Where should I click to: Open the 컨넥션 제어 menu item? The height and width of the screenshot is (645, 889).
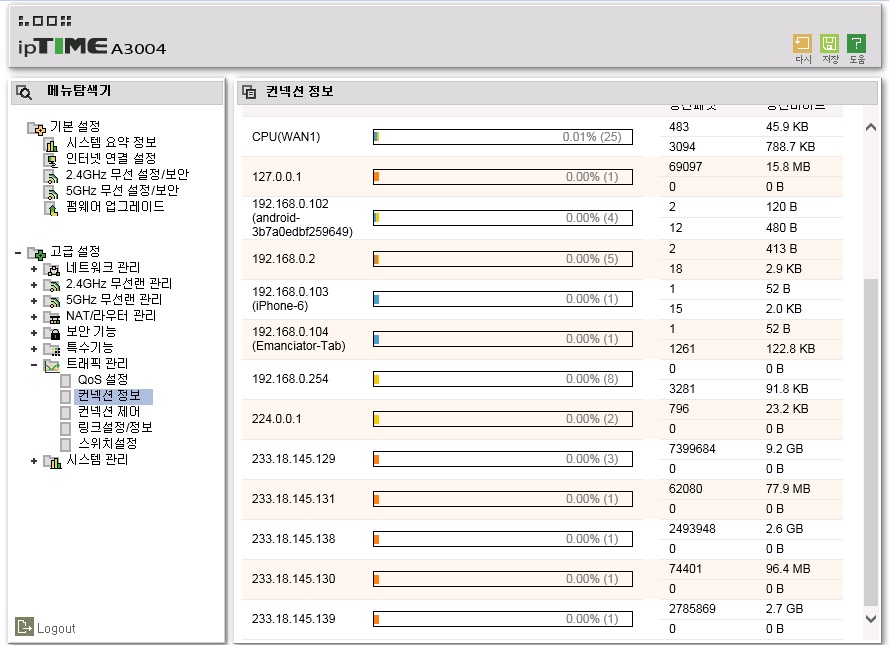coord(109,411)
